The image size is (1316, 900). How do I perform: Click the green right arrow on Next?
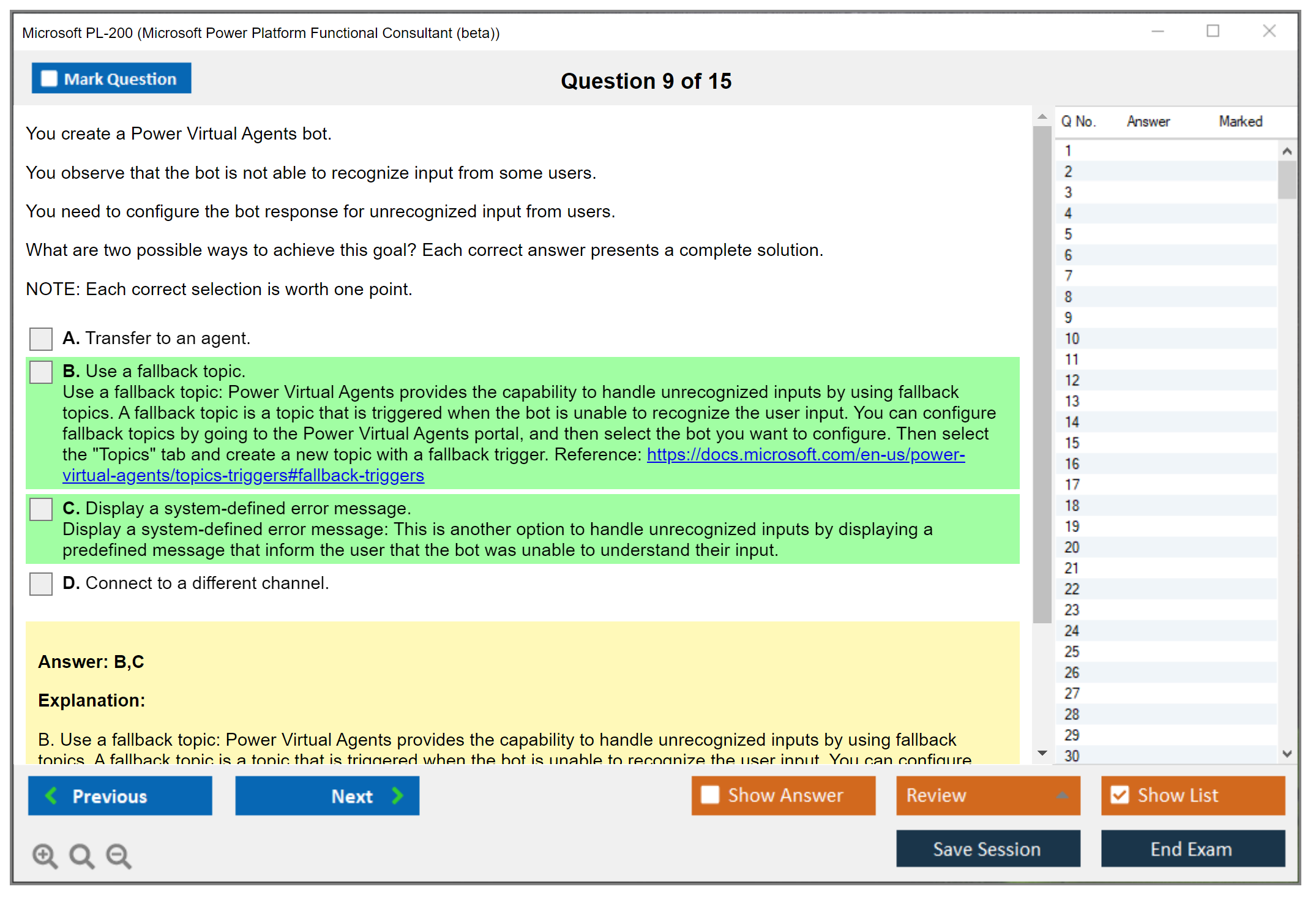398,795
